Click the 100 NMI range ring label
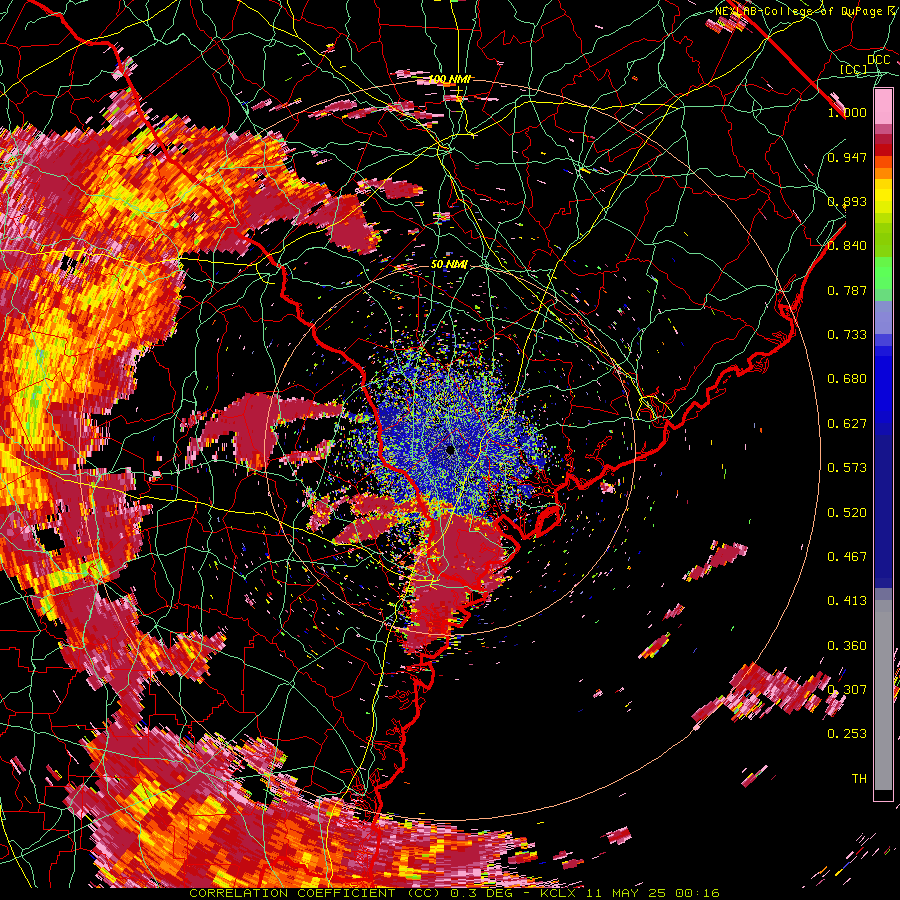The width and height of the screenshot is (900, 900). [x=449, y=79]
